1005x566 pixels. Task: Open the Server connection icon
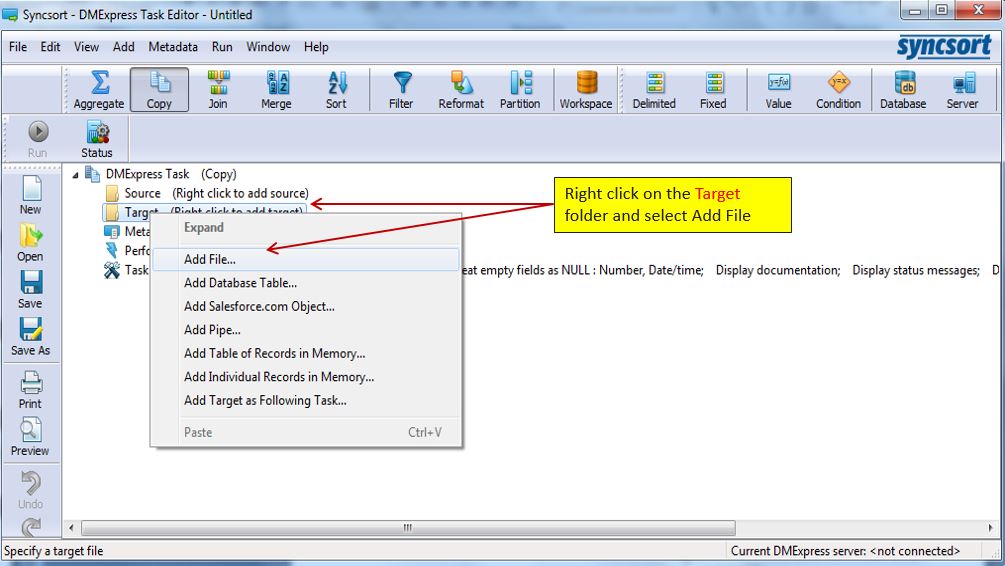[963, 90]
